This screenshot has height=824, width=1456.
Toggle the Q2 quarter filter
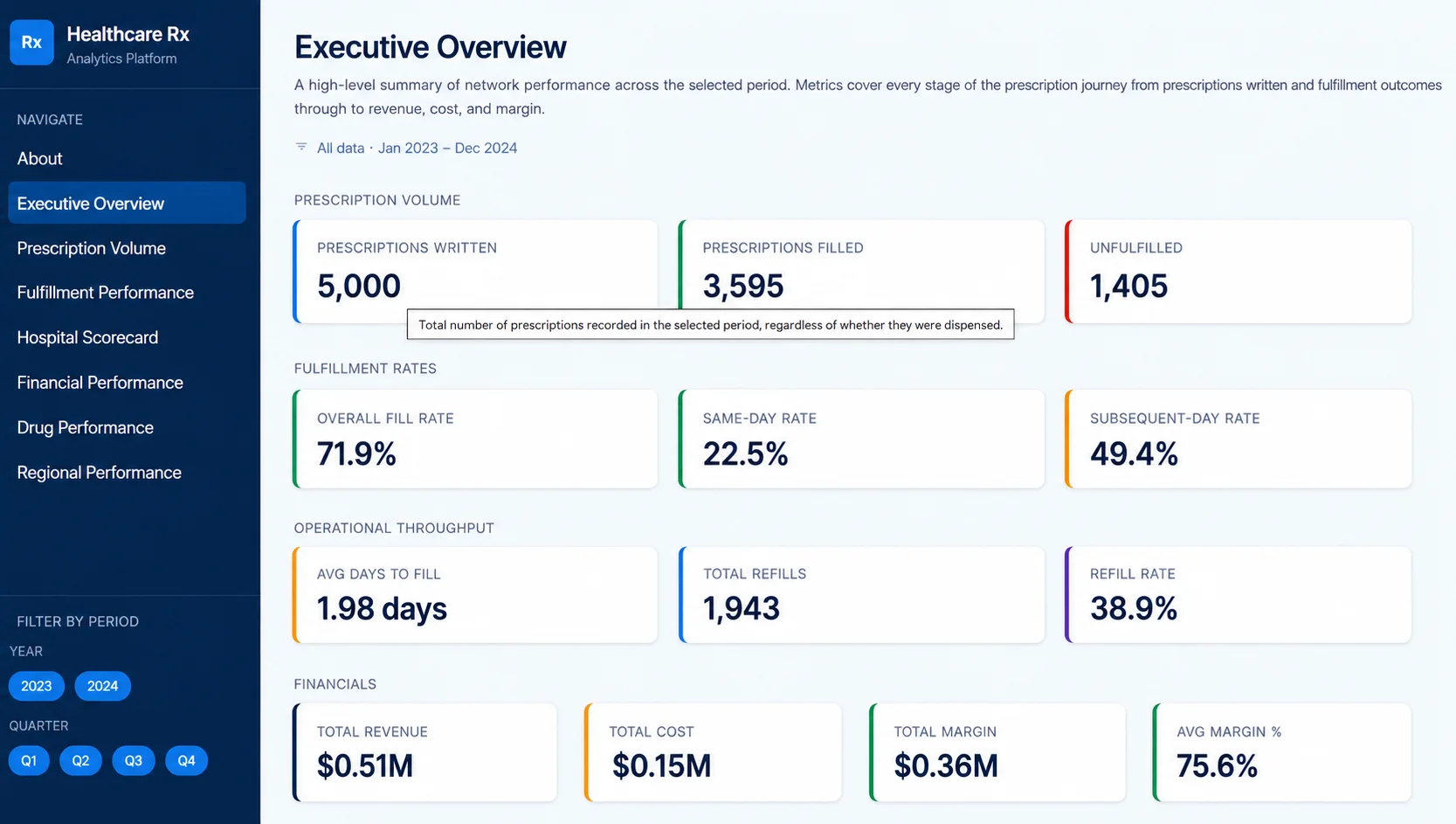click(x=80, y=760)
